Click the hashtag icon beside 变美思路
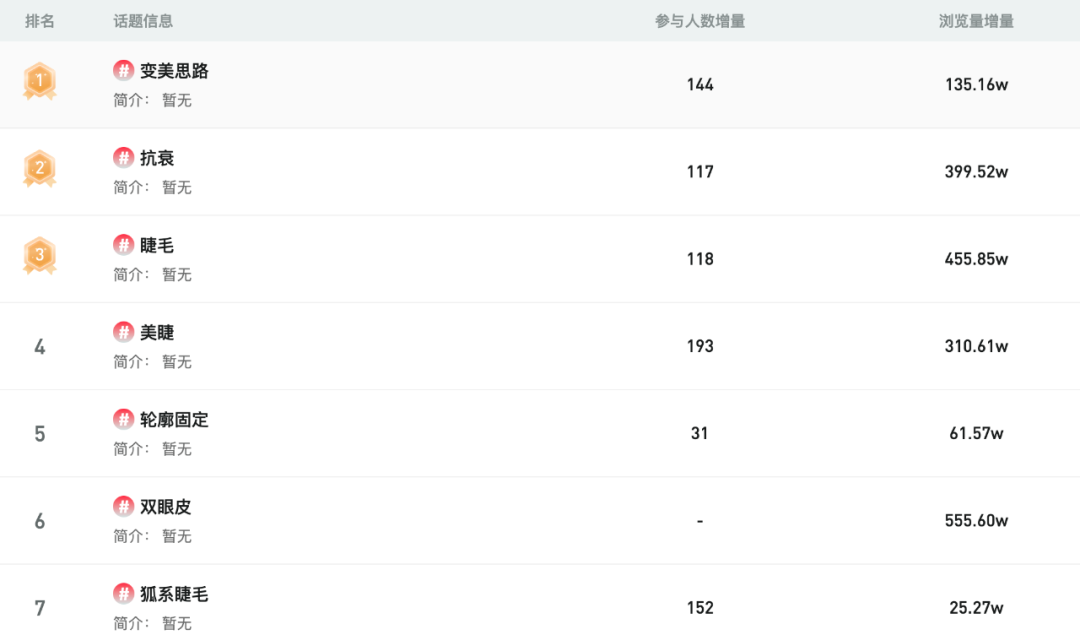This screenshot has height=635, width=1080. click(x=123, y=70)
